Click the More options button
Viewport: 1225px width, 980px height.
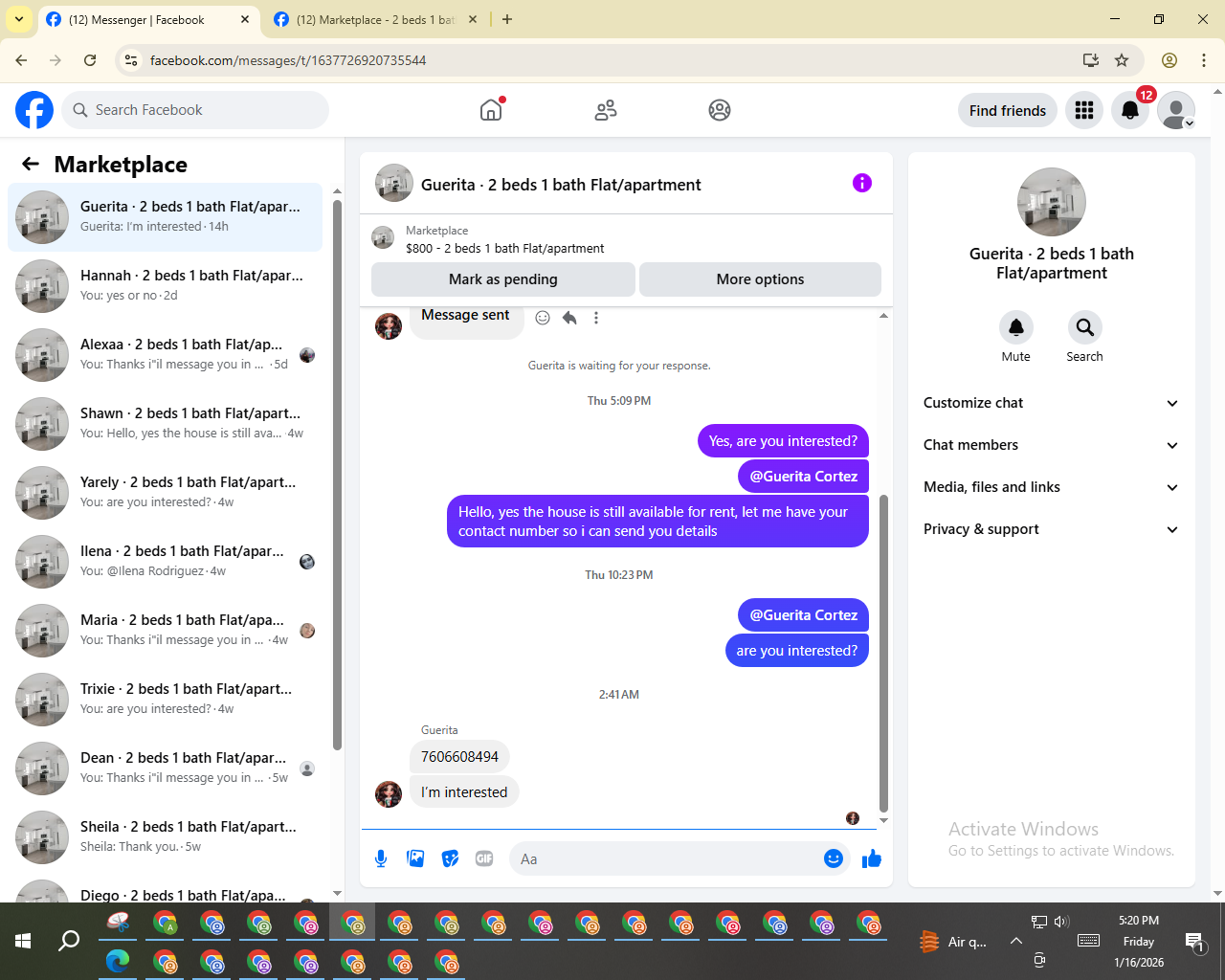point(760,279)
